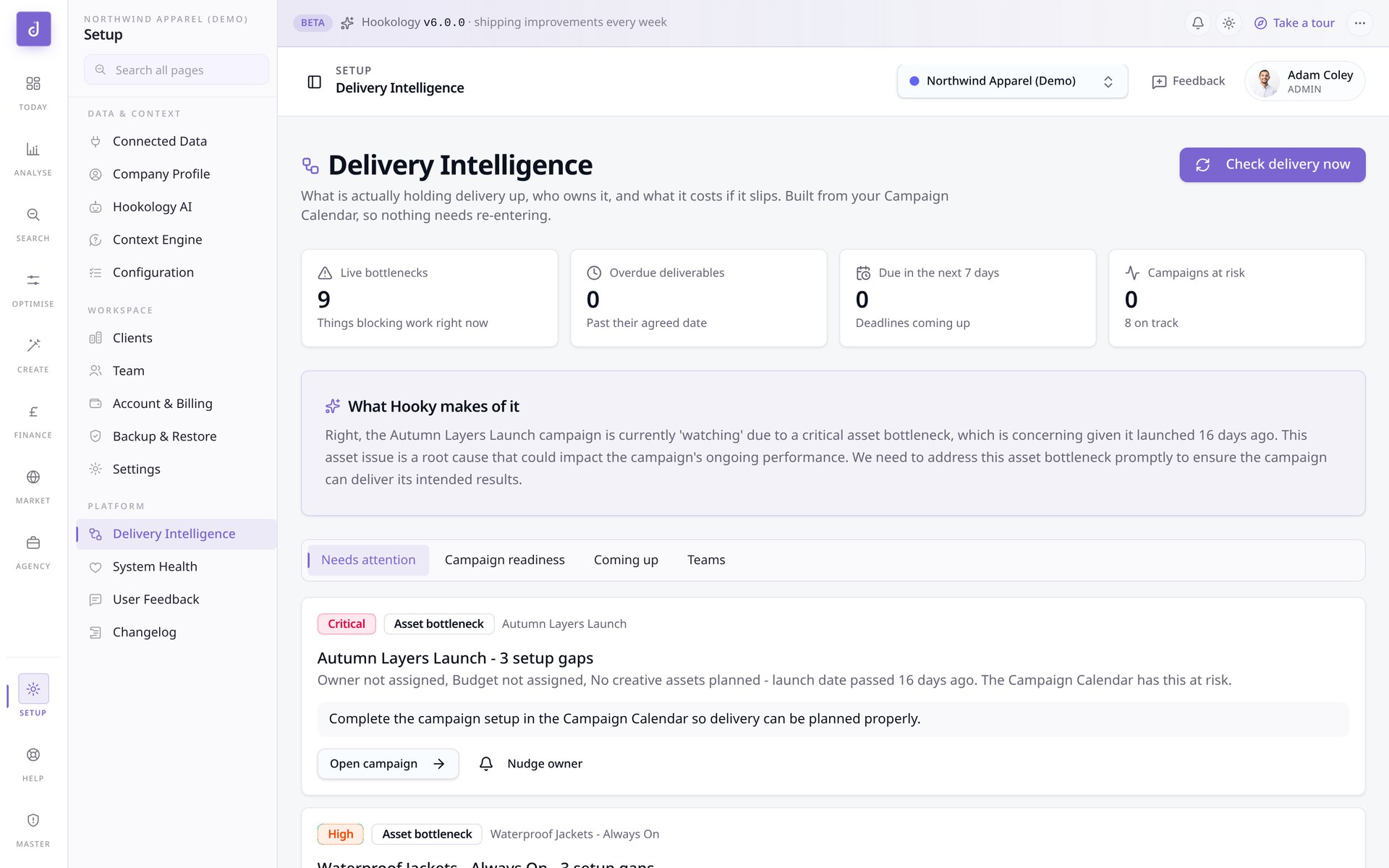This screenshot has height=868, width=1389.
Task: Open Adam Coley admin profile menu
Action: click(x=1304, y=81)
